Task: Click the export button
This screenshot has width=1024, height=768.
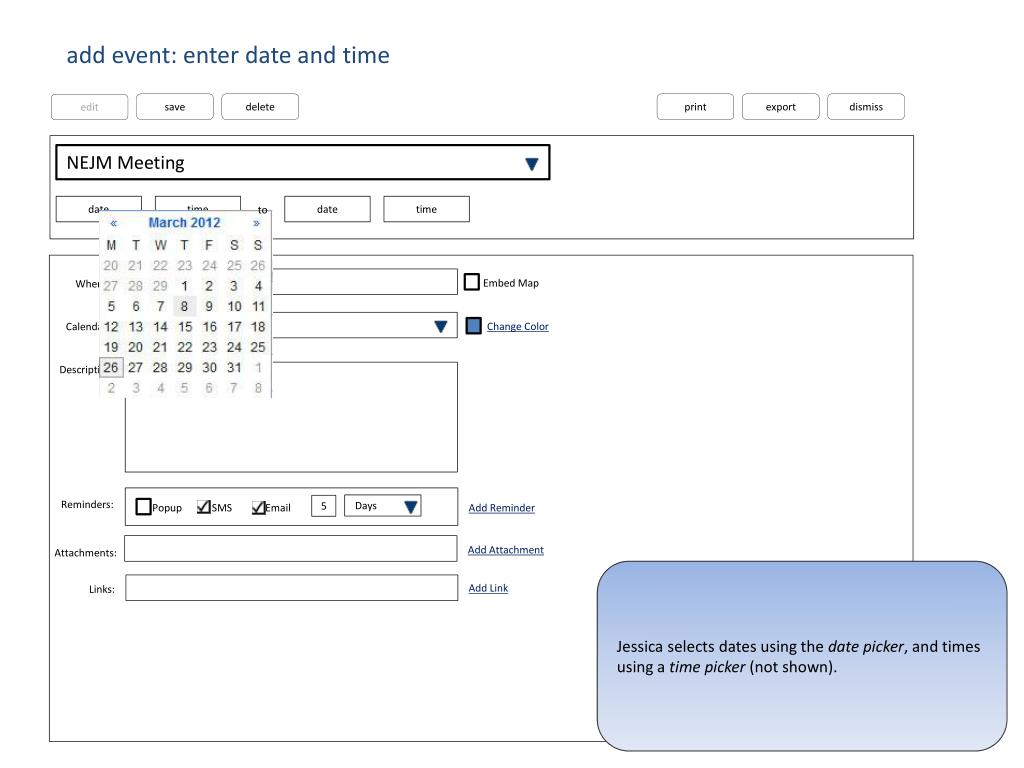Action: tap(780, 106)
